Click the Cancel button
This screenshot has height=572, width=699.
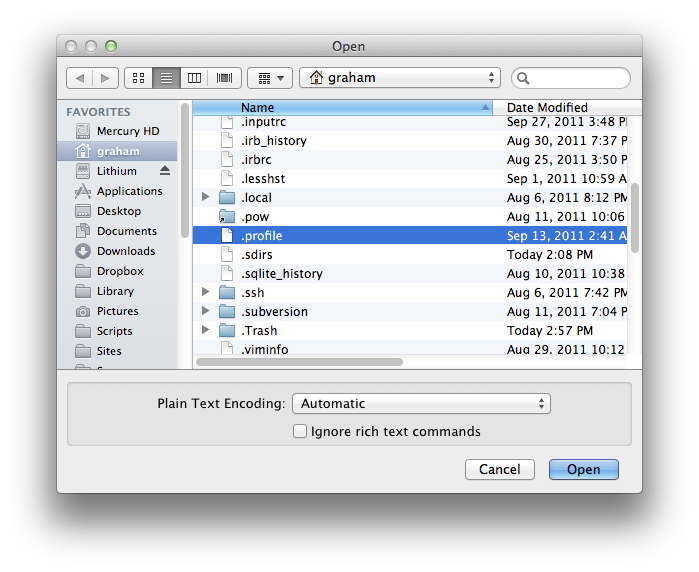pos(499,470)
